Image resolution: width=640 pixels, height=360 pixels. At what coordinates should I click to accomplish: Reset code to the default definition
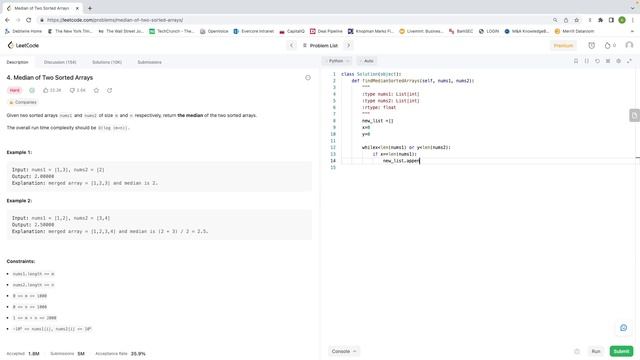[597, 61]
